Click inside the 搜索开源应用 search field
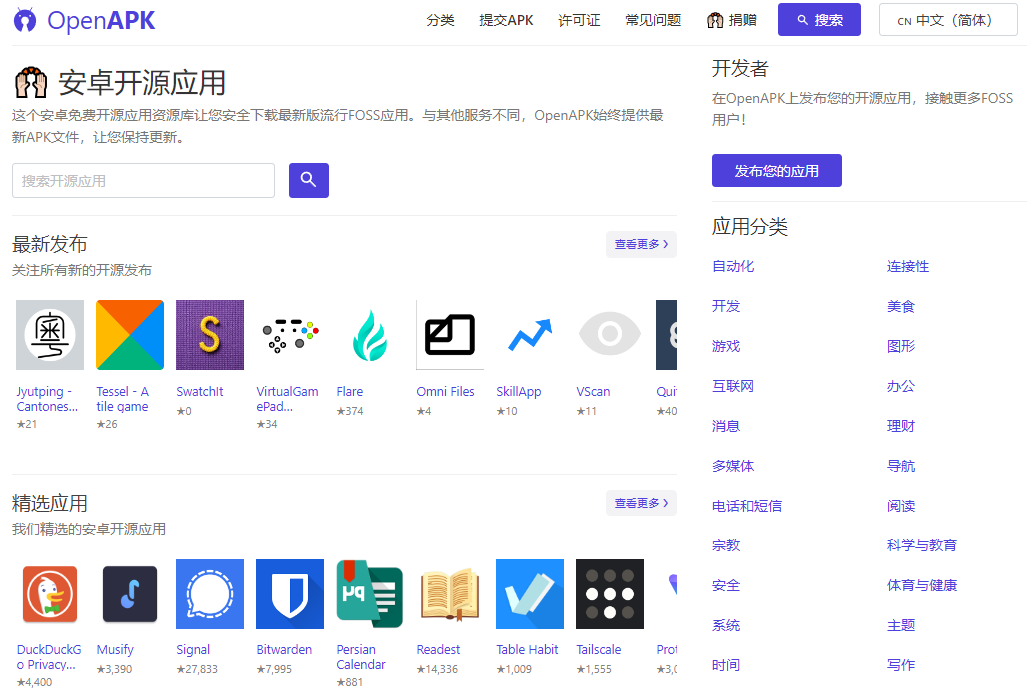 point(142,180)
